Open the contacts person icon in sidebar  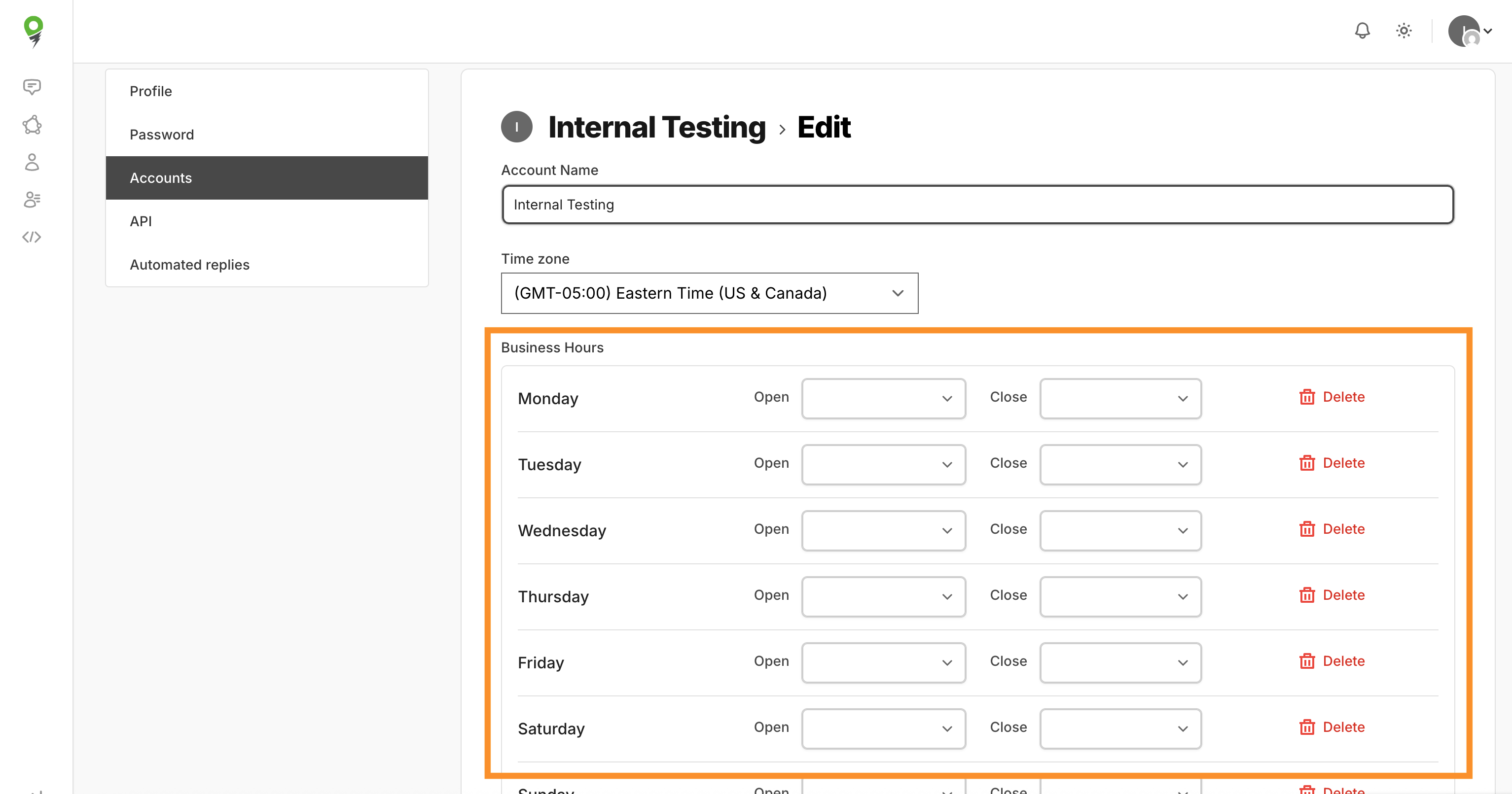[32, 162]
